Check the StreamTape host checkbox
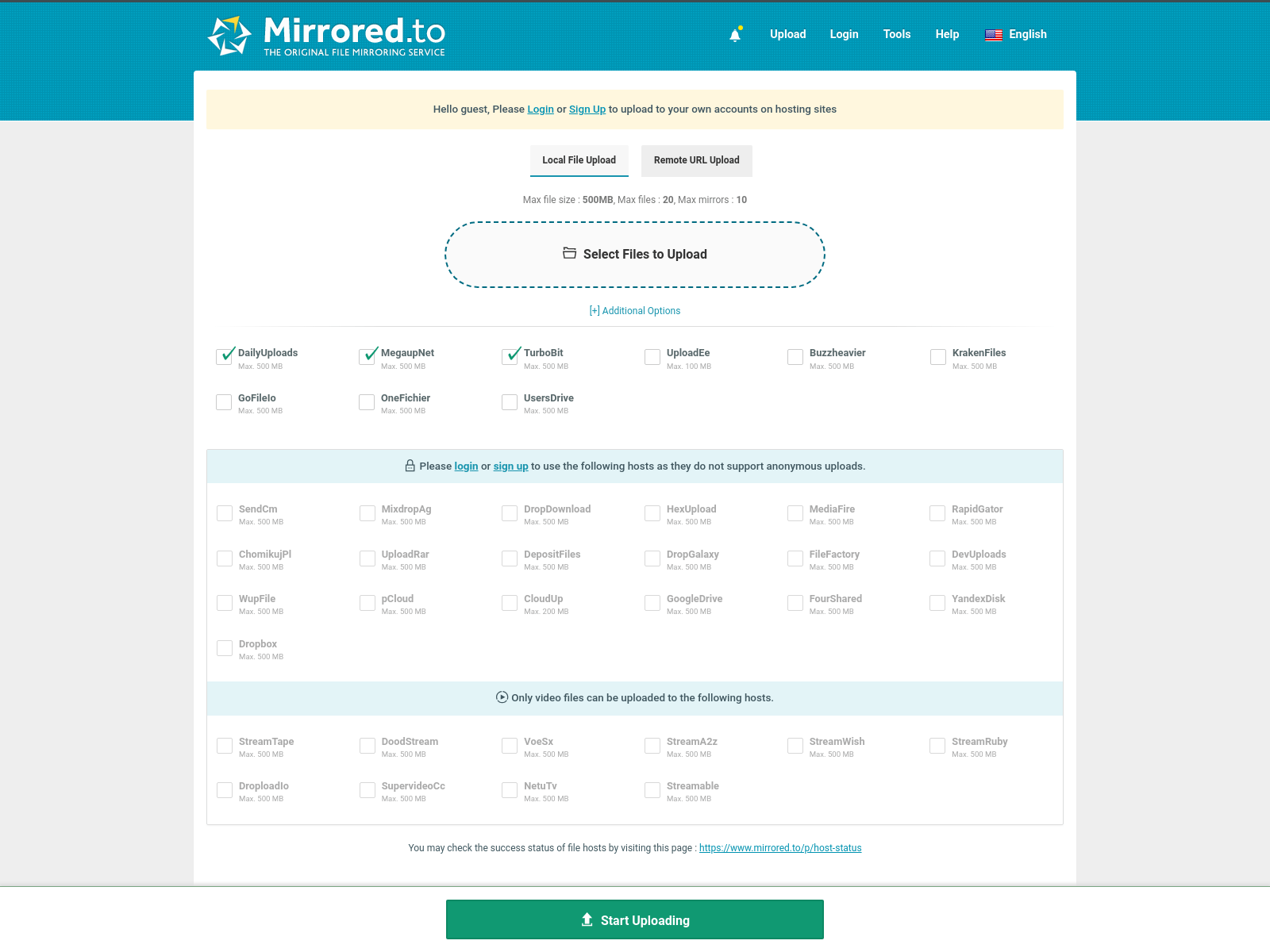Image resolution: width=1270 pixels, height=952 pixels. (x=225, y=746)
